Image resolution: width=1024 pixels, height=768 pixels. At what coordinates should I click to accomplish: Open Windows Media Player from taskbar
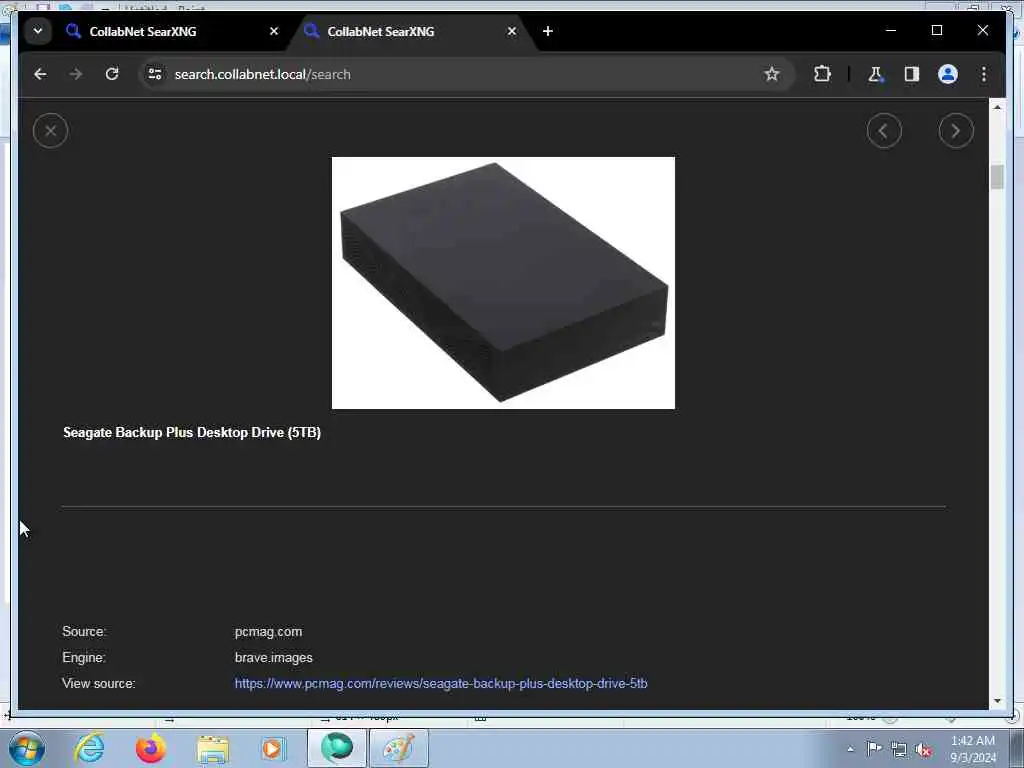274,748
